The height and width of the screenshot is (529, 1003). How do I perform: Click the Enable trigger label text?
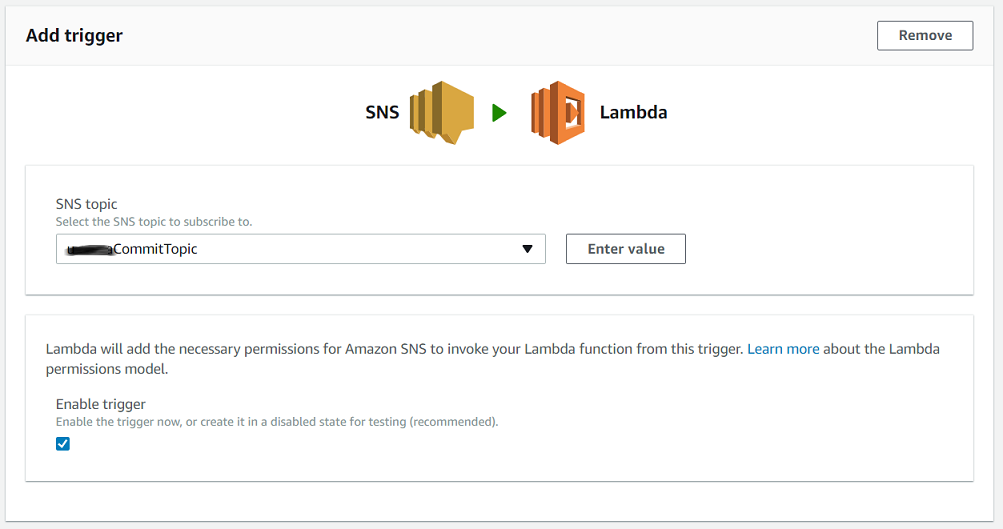tap(100, 404)
